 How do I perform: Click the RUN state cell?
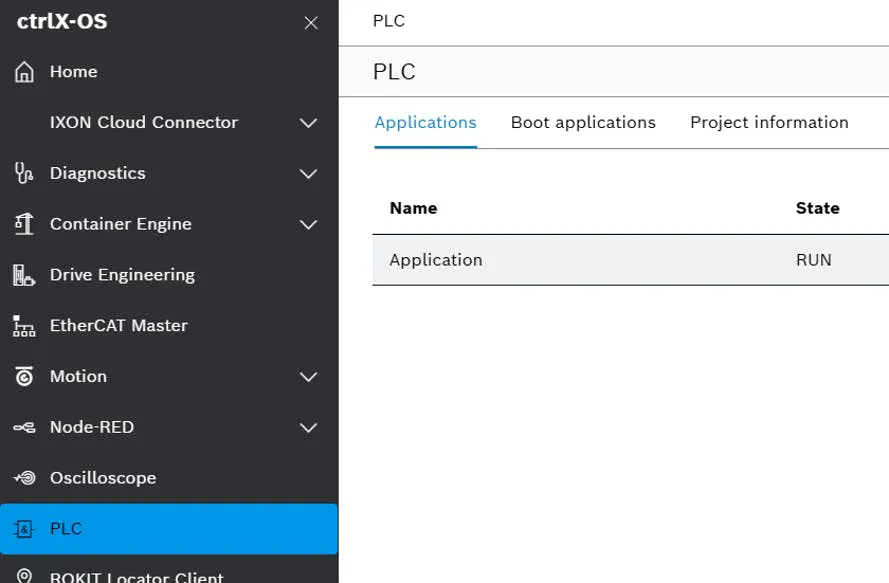click(x=814, y=260)
